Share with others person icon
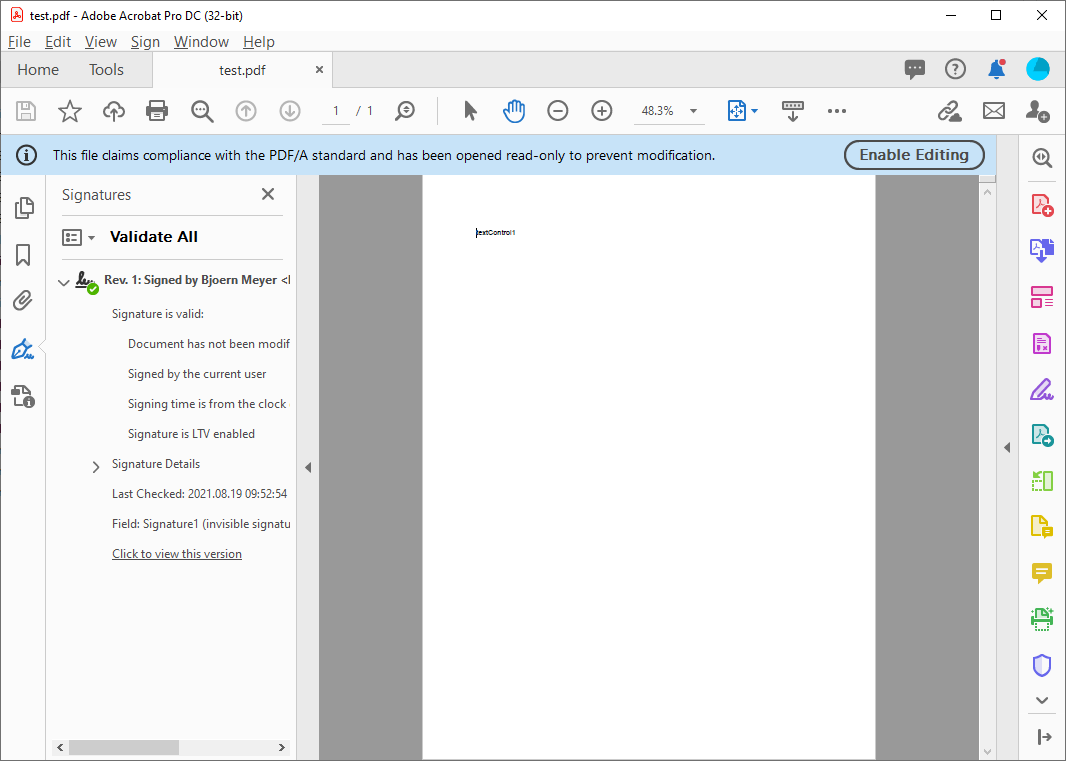 coord(1037,111)
